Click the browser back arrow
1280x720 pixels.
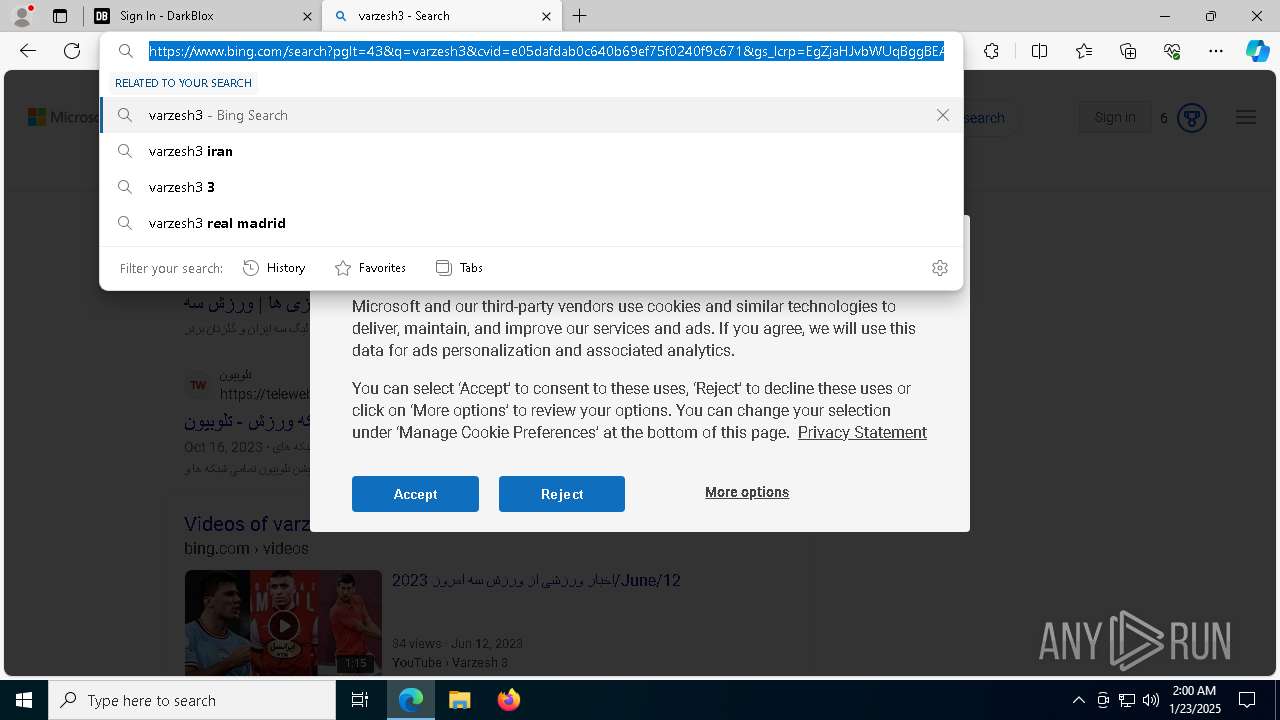[x=28, y=51]
